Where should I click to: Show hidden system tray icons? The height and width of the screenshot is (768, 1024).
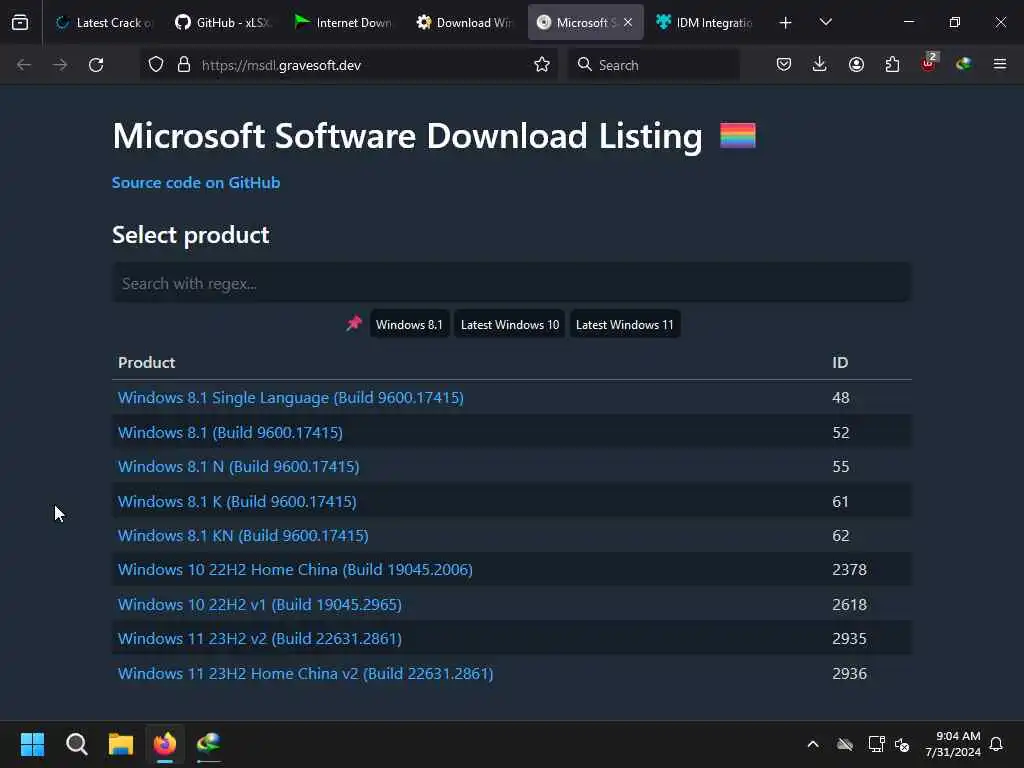[813, 744]
